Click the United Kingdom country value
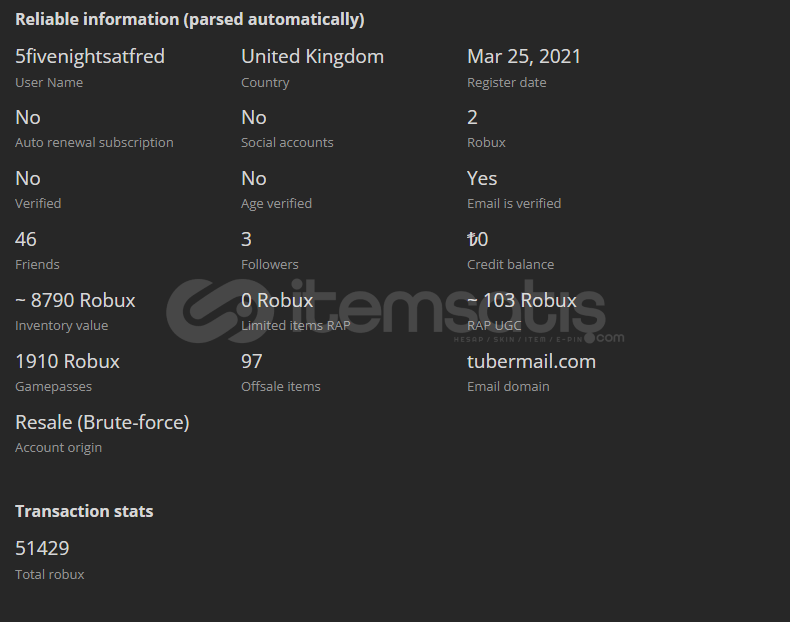This screenshot has width=790, height=622. coord(312,56)
